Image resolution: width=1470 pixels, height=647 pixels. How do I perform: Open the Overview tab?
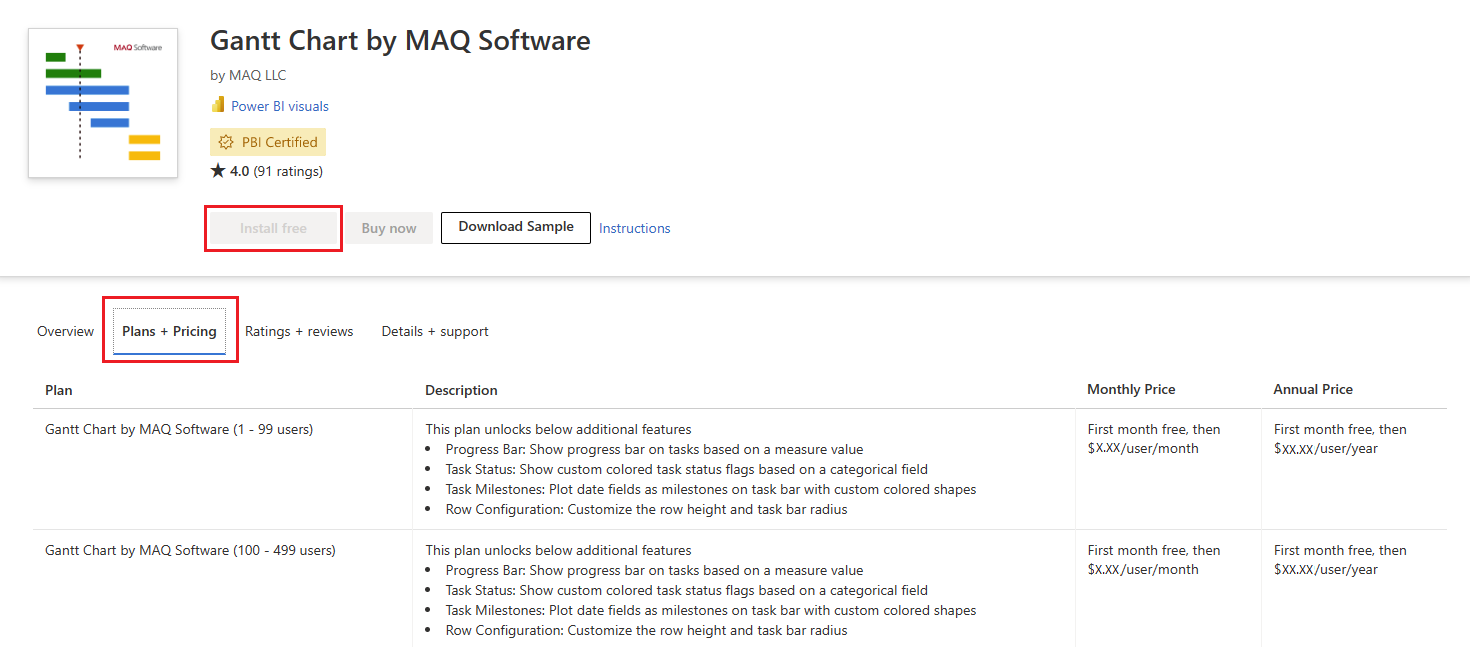point(64,330)
